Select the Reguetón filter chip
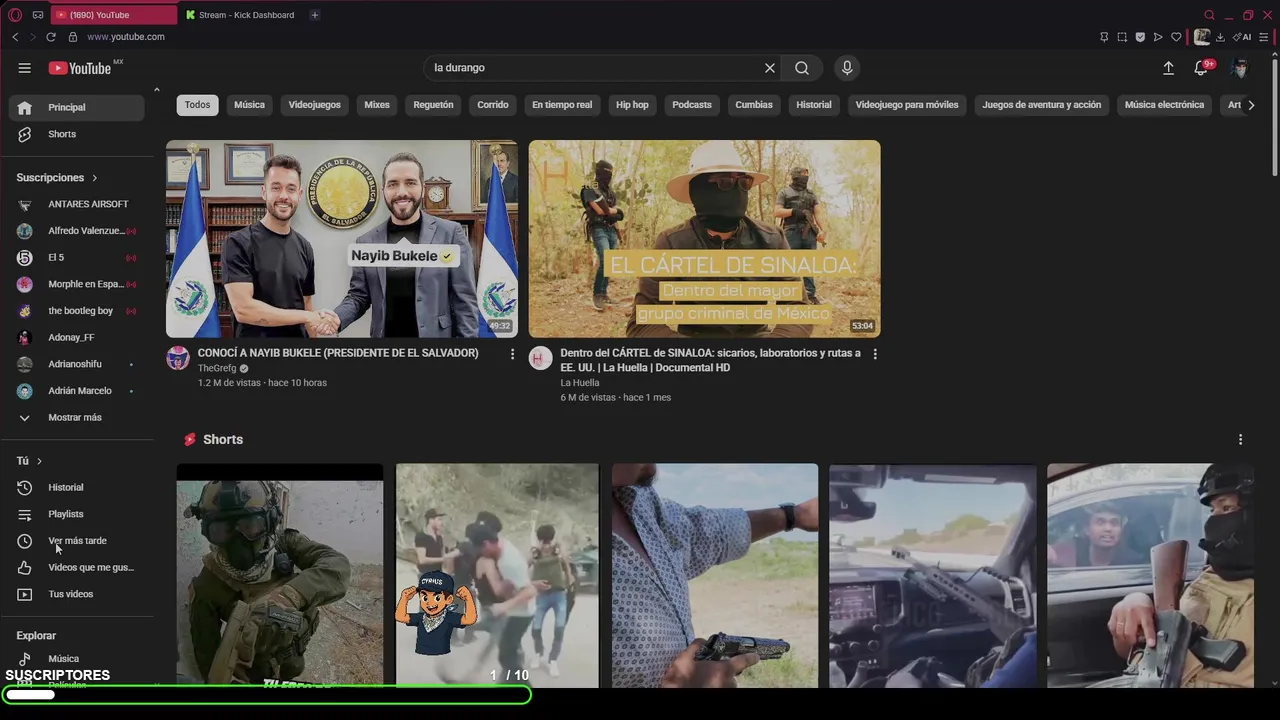 [433, 105]
